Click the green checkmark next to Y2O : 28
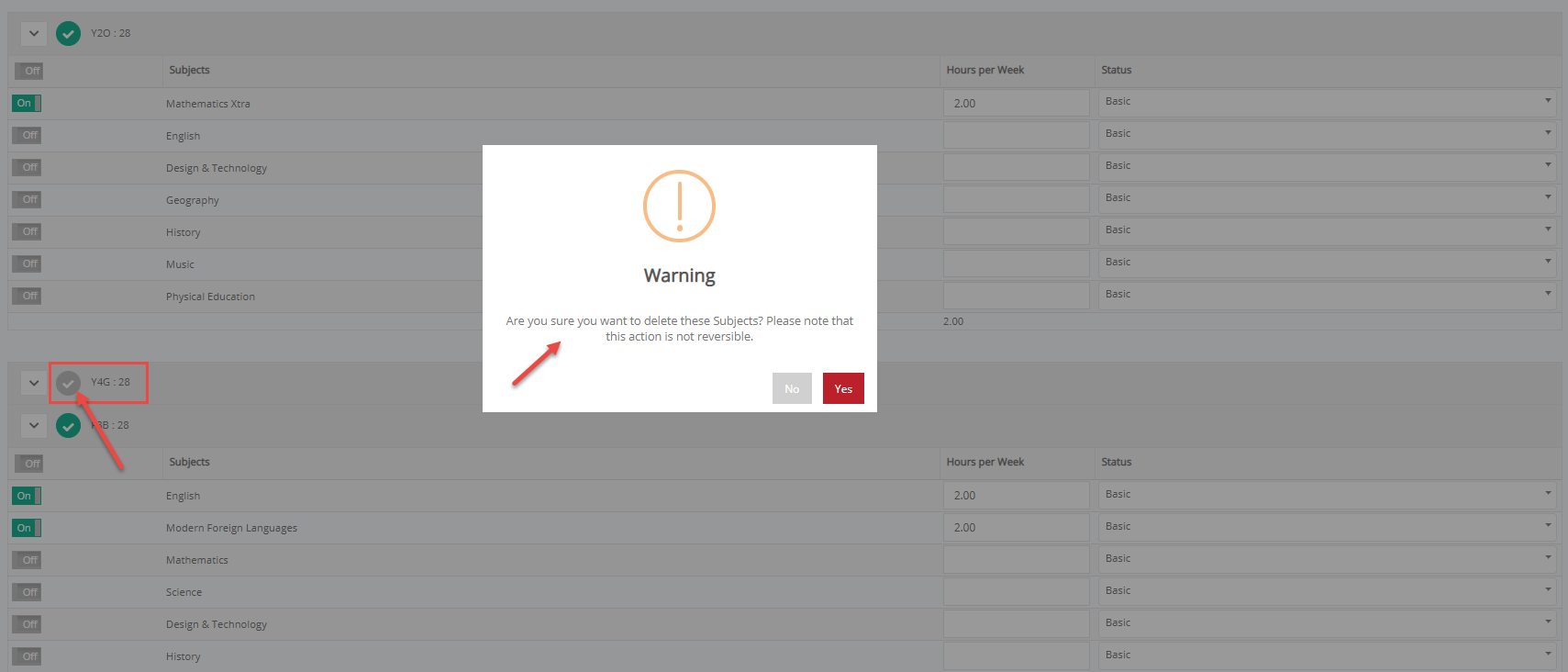 pyautogui.click(x=68, y=34)
